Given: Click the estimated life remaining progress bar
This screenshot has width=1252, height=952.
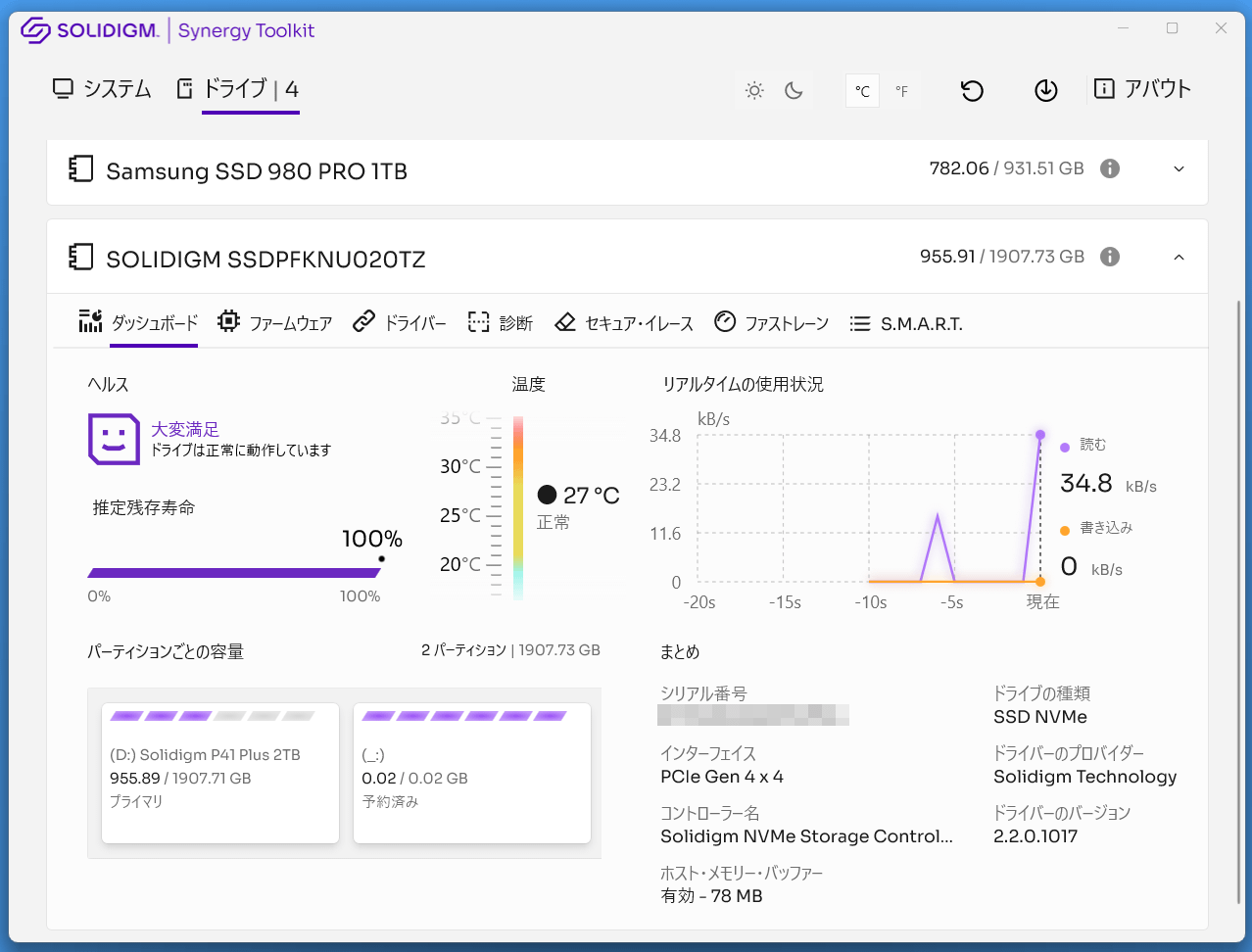Looking at the screenshot, I should [x=234, y=573].
